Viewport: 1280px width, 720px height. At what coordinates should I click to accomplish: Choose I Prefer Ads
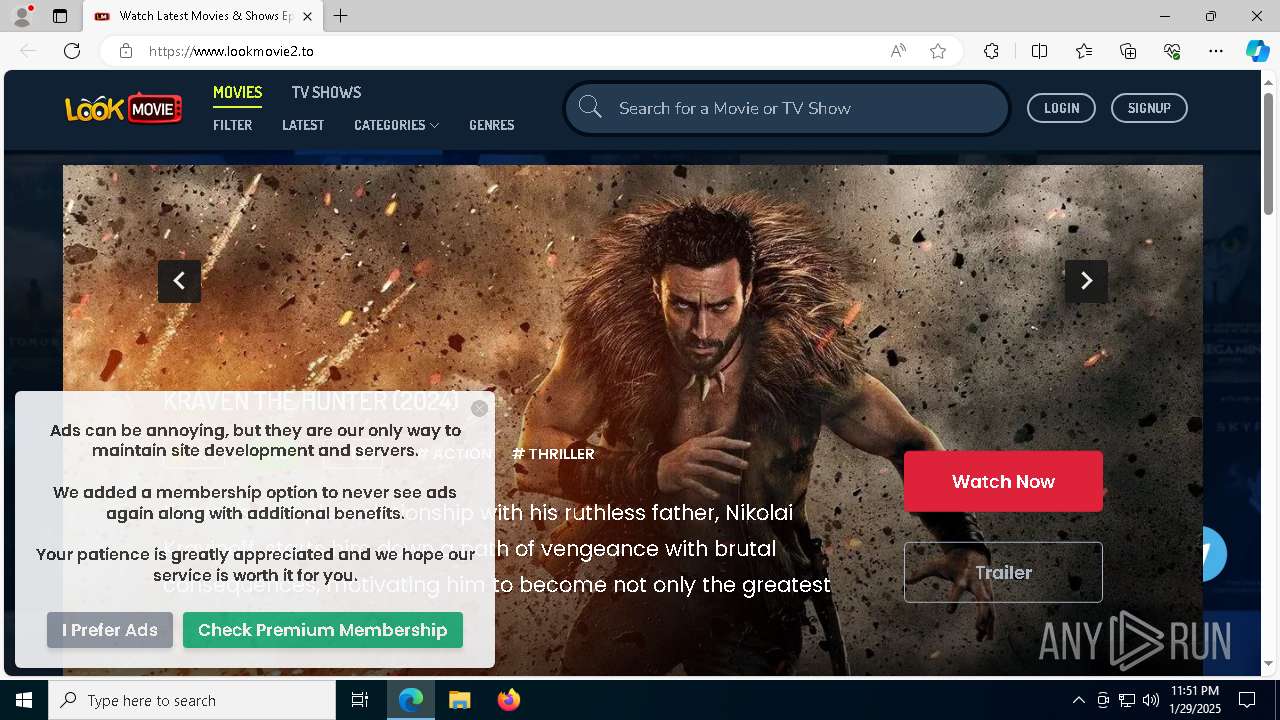click(110, 630)
